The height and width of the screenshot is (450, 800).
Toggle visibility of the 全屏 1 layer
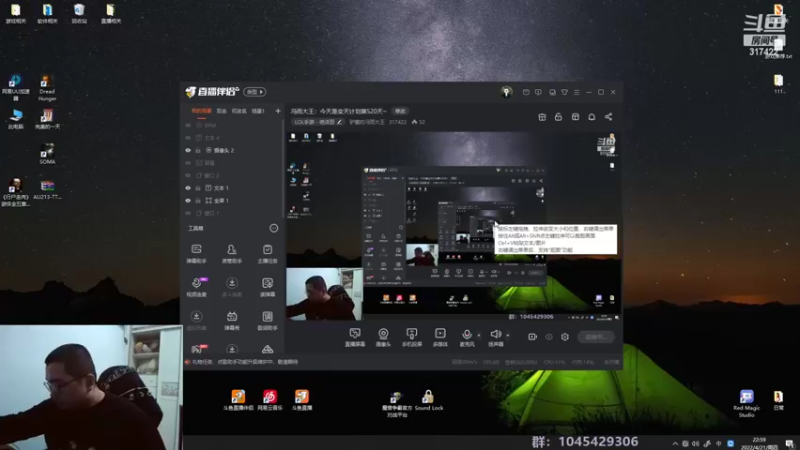coord(188,201)
